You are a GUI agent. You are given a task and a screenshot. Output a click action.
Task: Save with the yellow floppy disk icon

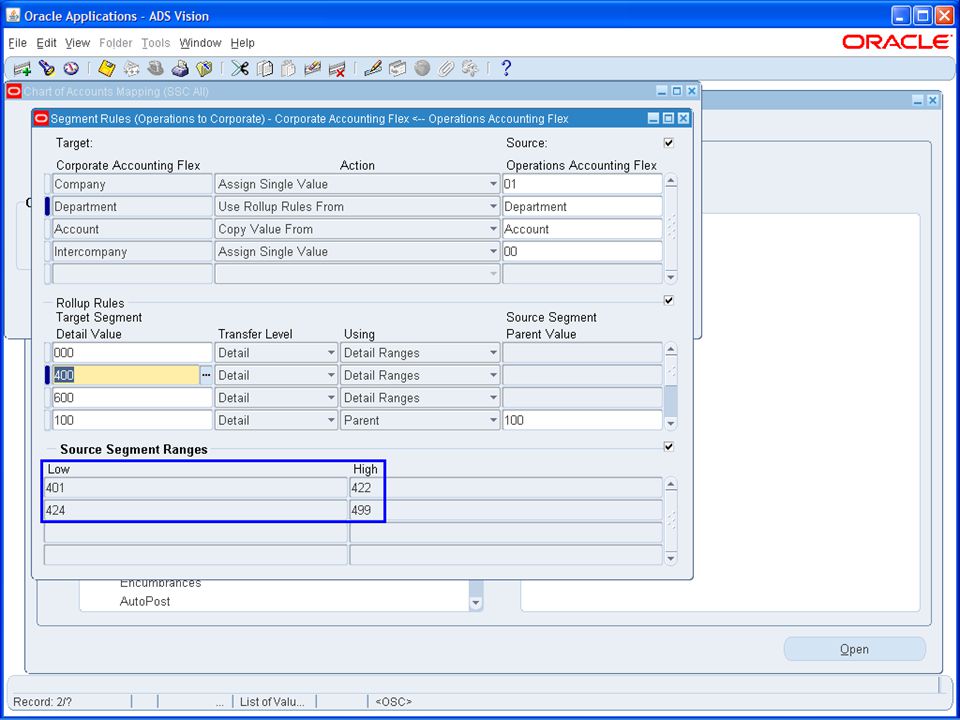(107, 68)
